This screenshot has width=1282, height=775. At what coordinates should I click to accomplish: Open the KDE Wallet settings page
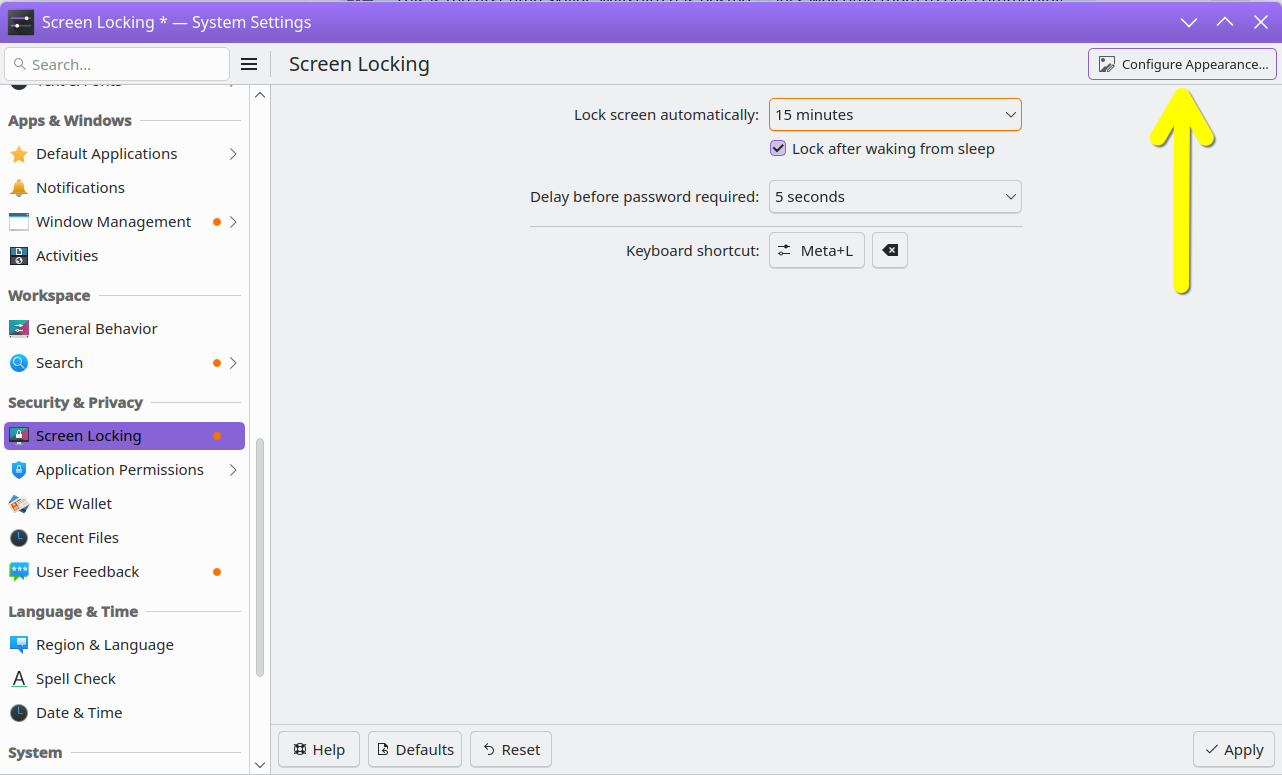[x=124, y=504]
